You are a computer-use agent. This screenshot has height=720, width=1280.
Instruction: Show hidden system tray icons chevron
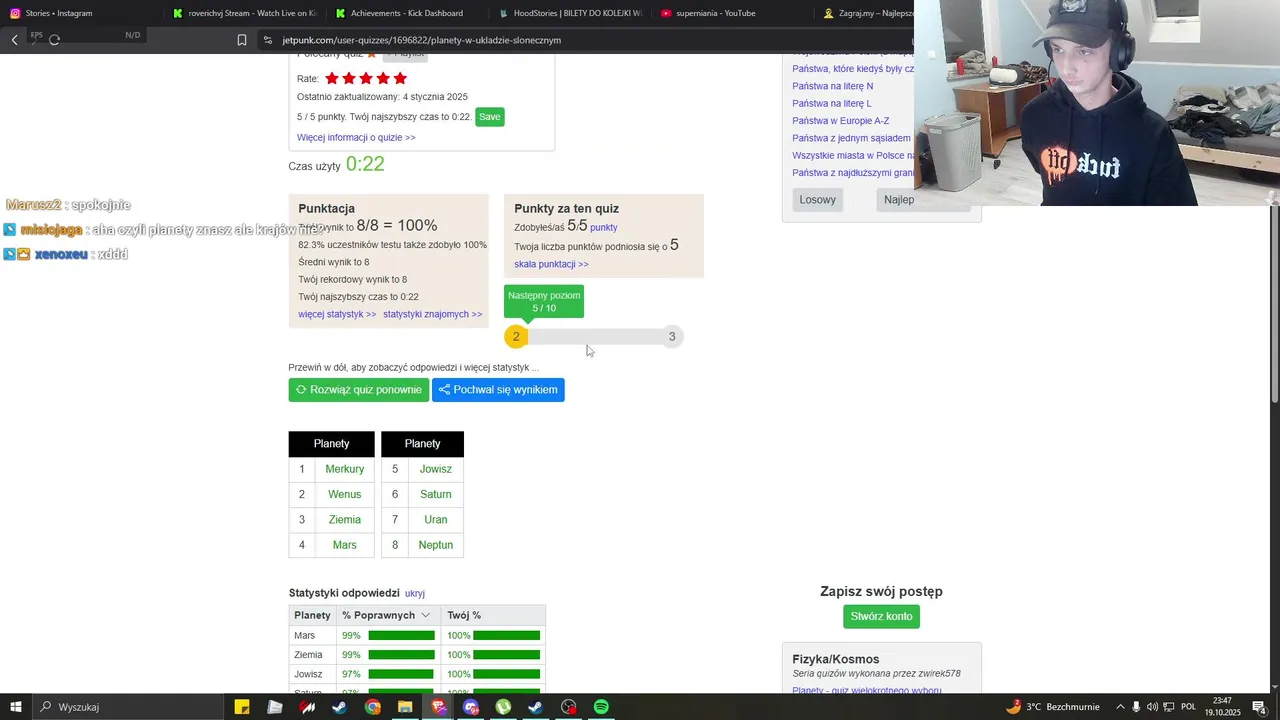point(1120,707)
